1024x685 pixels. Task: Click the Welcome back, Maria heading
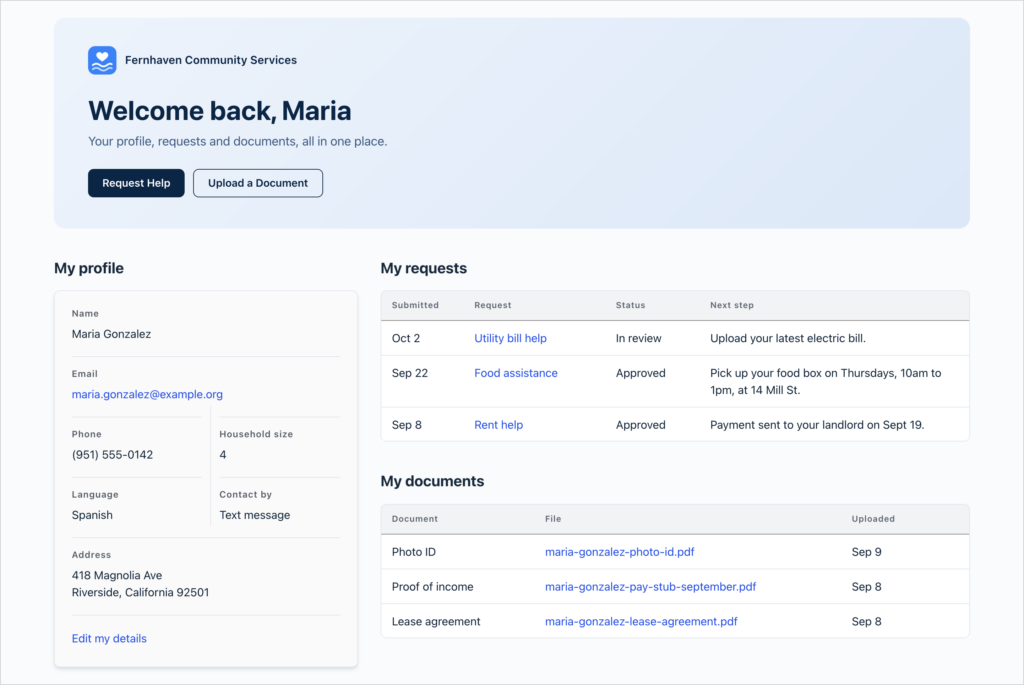219,111
